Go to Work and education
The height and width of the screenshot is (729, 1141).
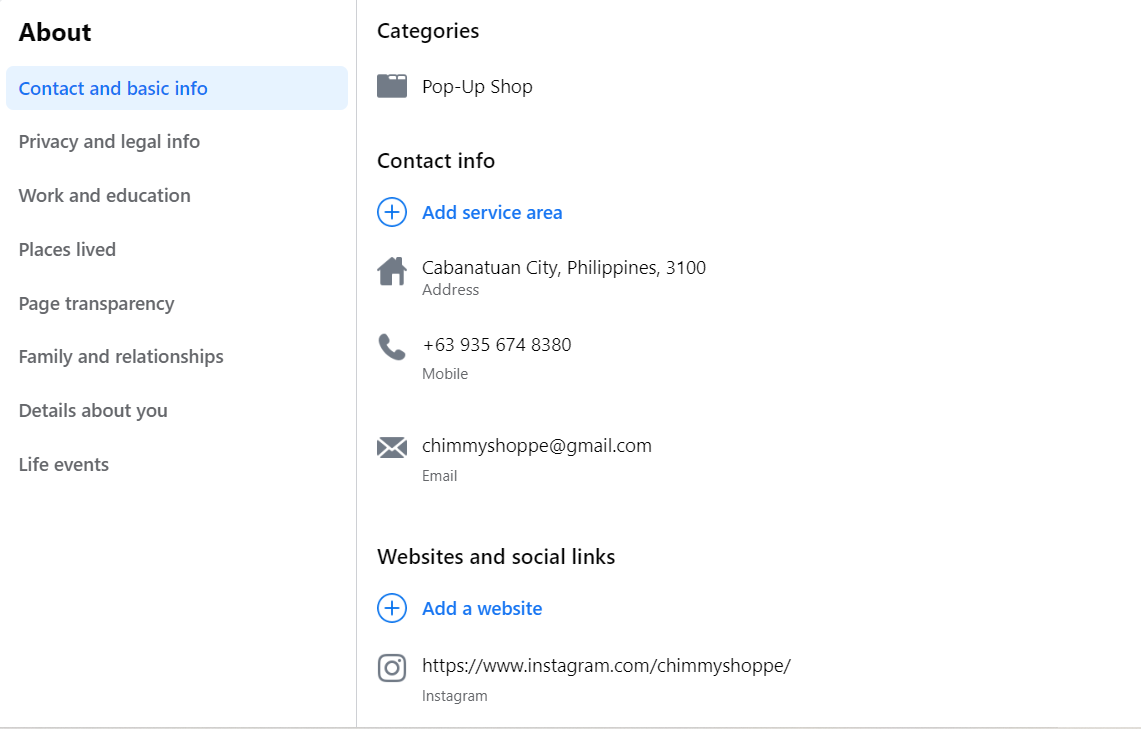pos(104,196)
